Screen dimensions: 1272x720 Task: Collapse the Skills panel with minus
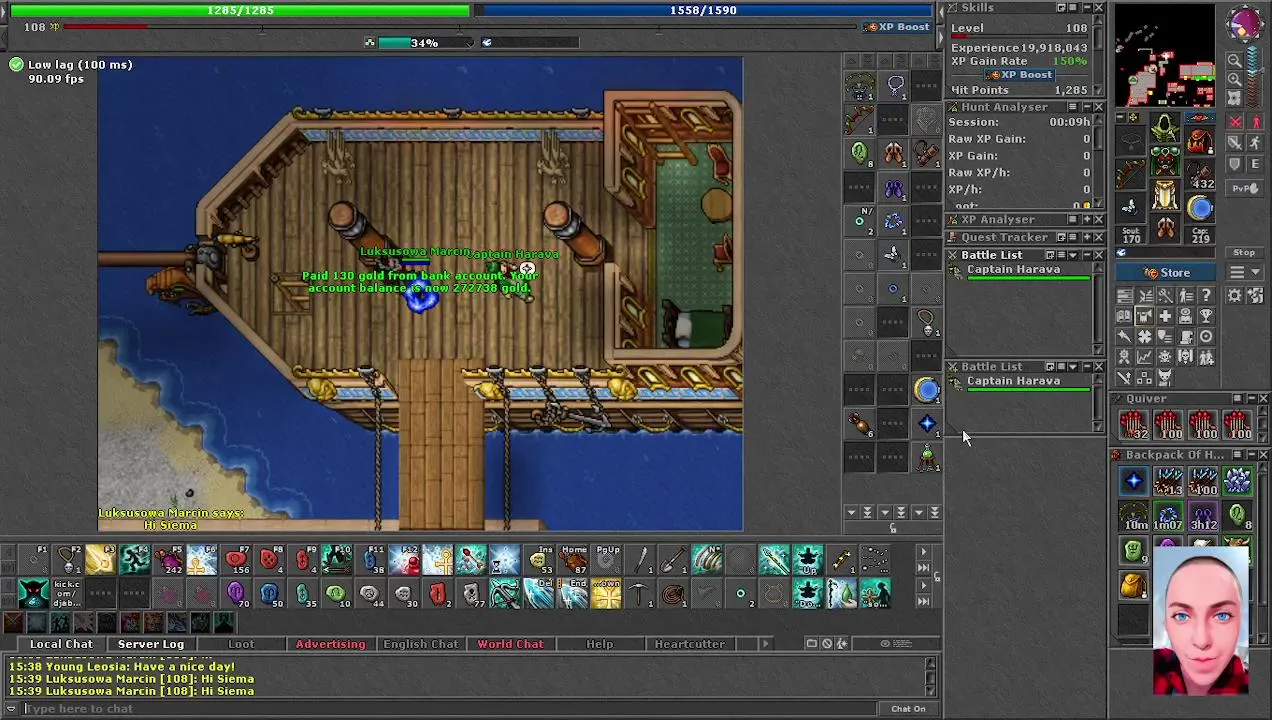point(1085,8)
